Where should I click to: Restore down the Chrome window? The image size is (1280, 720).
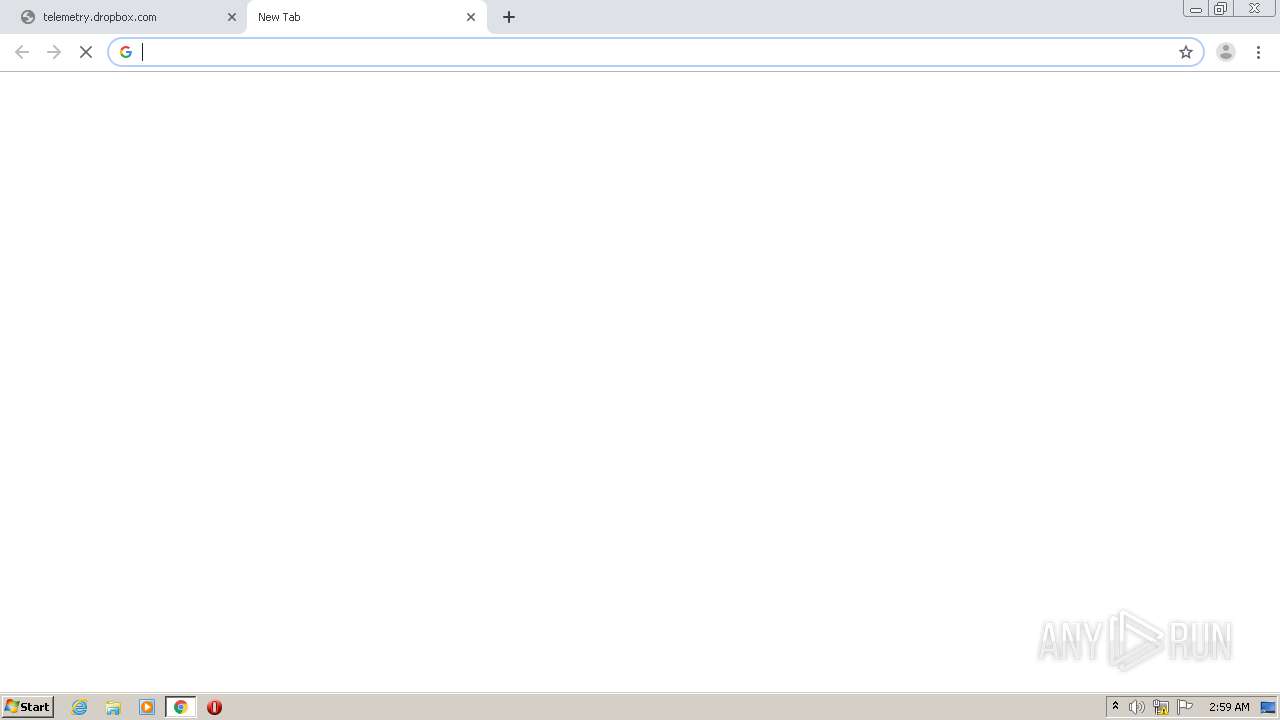pyautogui.click(x=1221, y=9)
